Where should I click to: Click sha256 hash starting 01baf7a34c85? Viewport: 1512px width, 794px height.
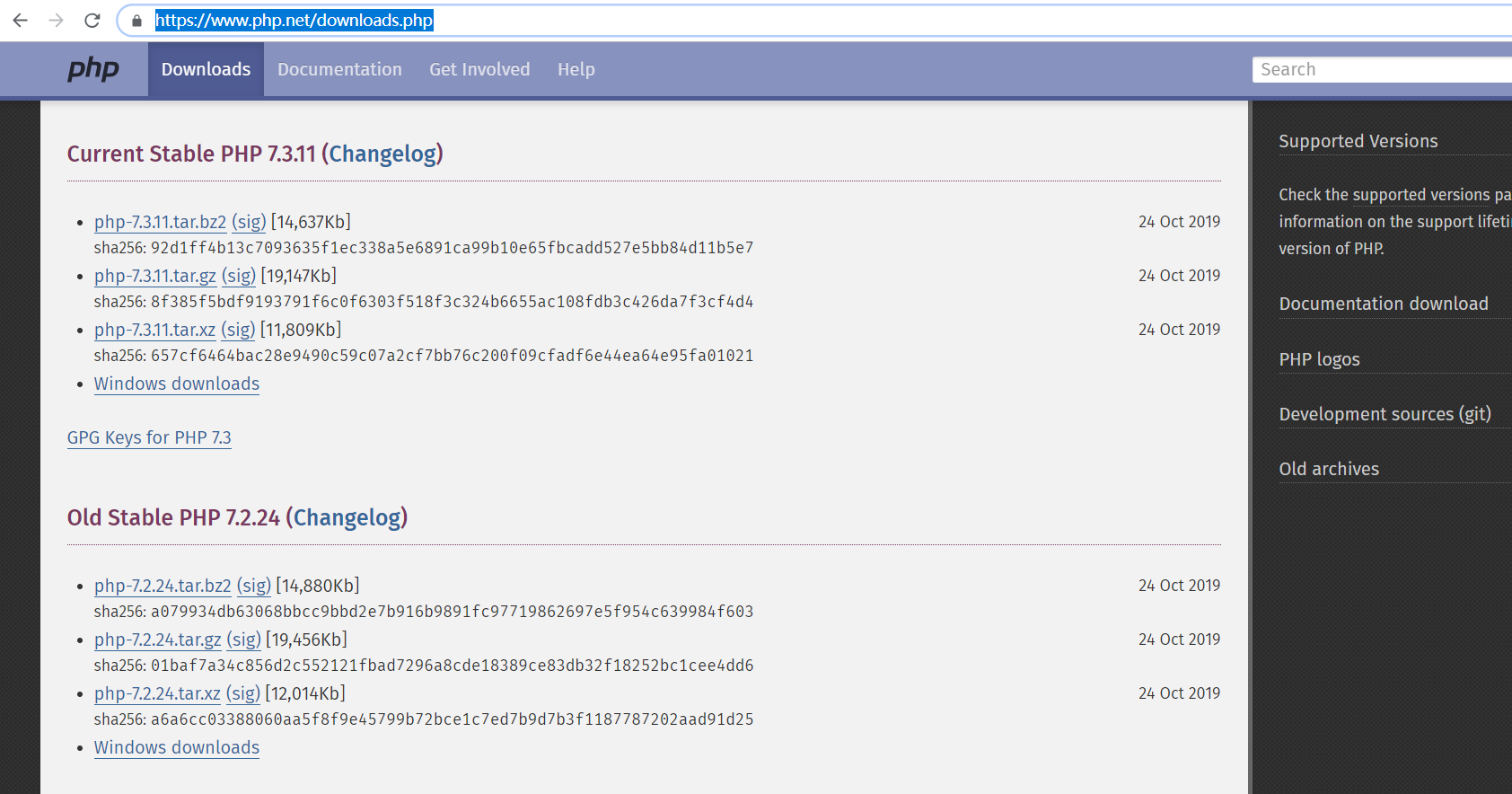452,666
